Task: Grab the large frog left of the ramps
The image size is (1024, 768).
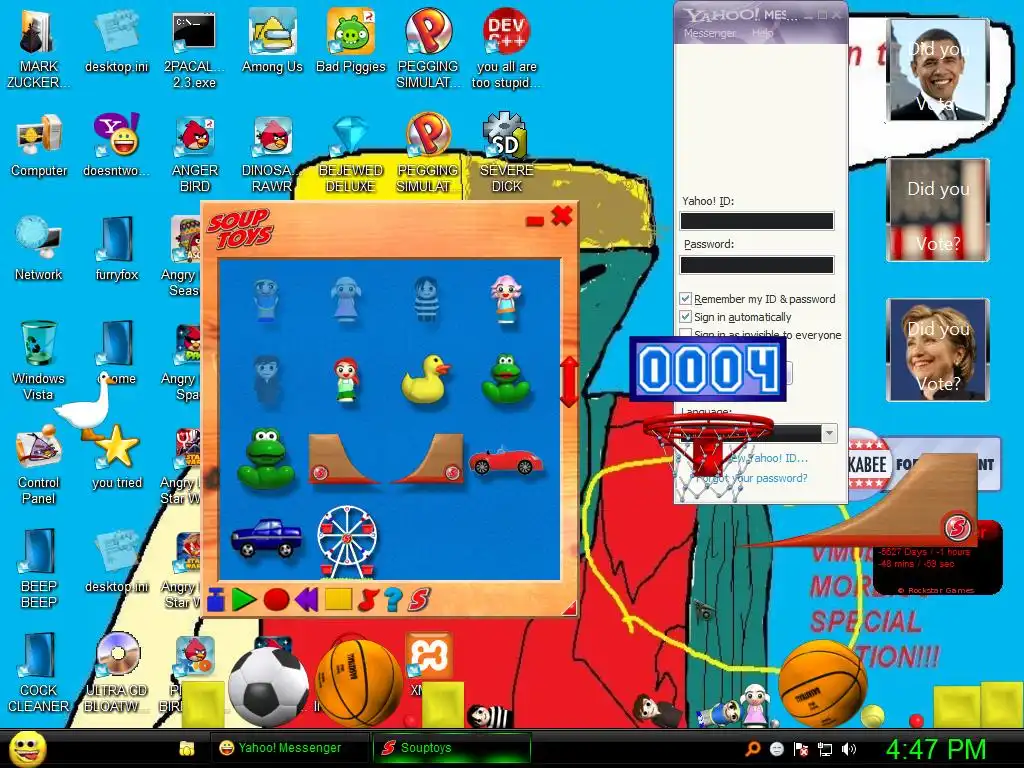Action: pyautogui.click(x=264, y=458)
